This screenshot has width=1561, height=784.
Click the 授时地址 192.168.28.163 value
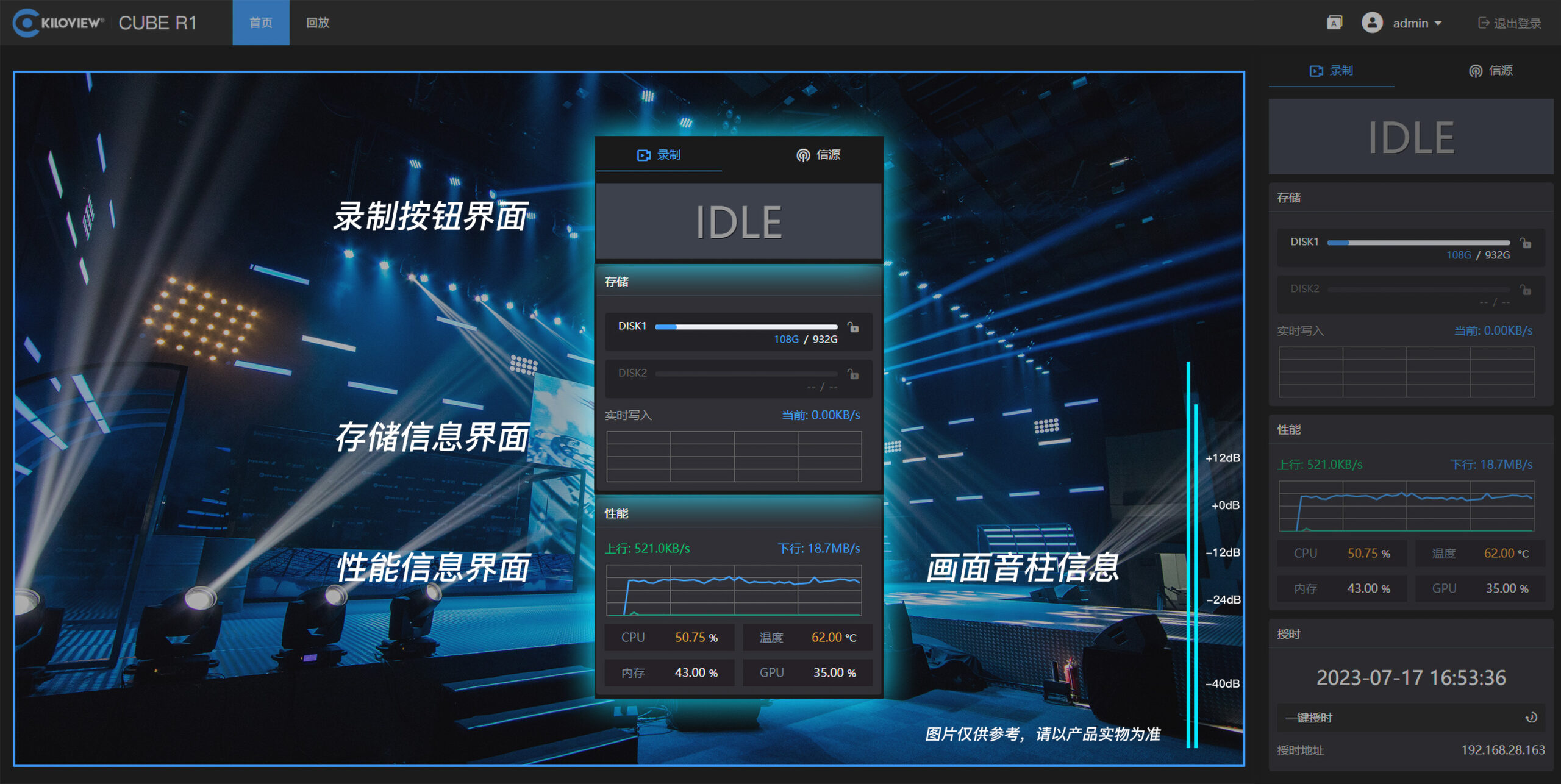1503,750
